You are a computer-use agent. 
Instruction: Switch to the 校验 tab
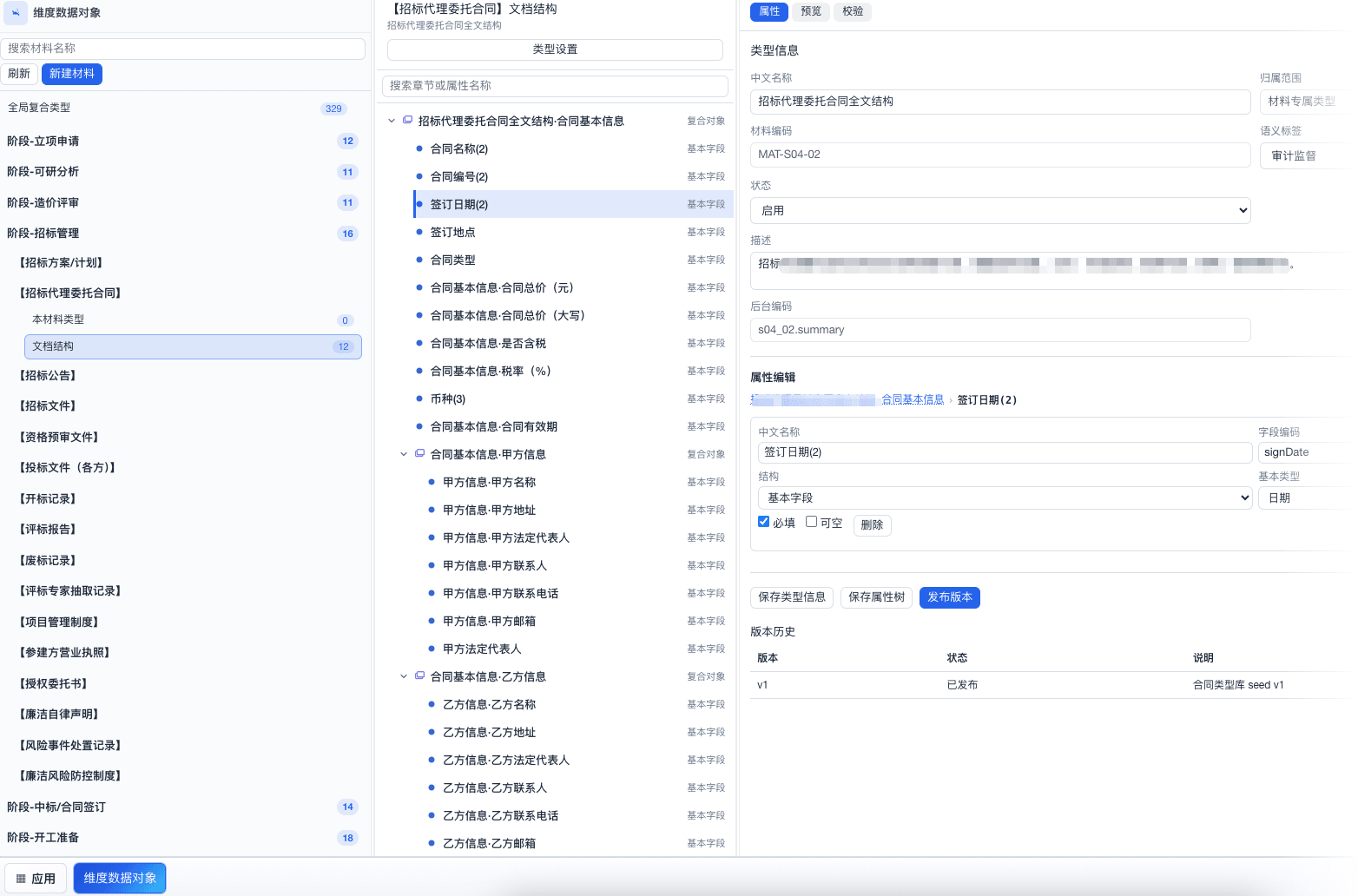(853, 11)
